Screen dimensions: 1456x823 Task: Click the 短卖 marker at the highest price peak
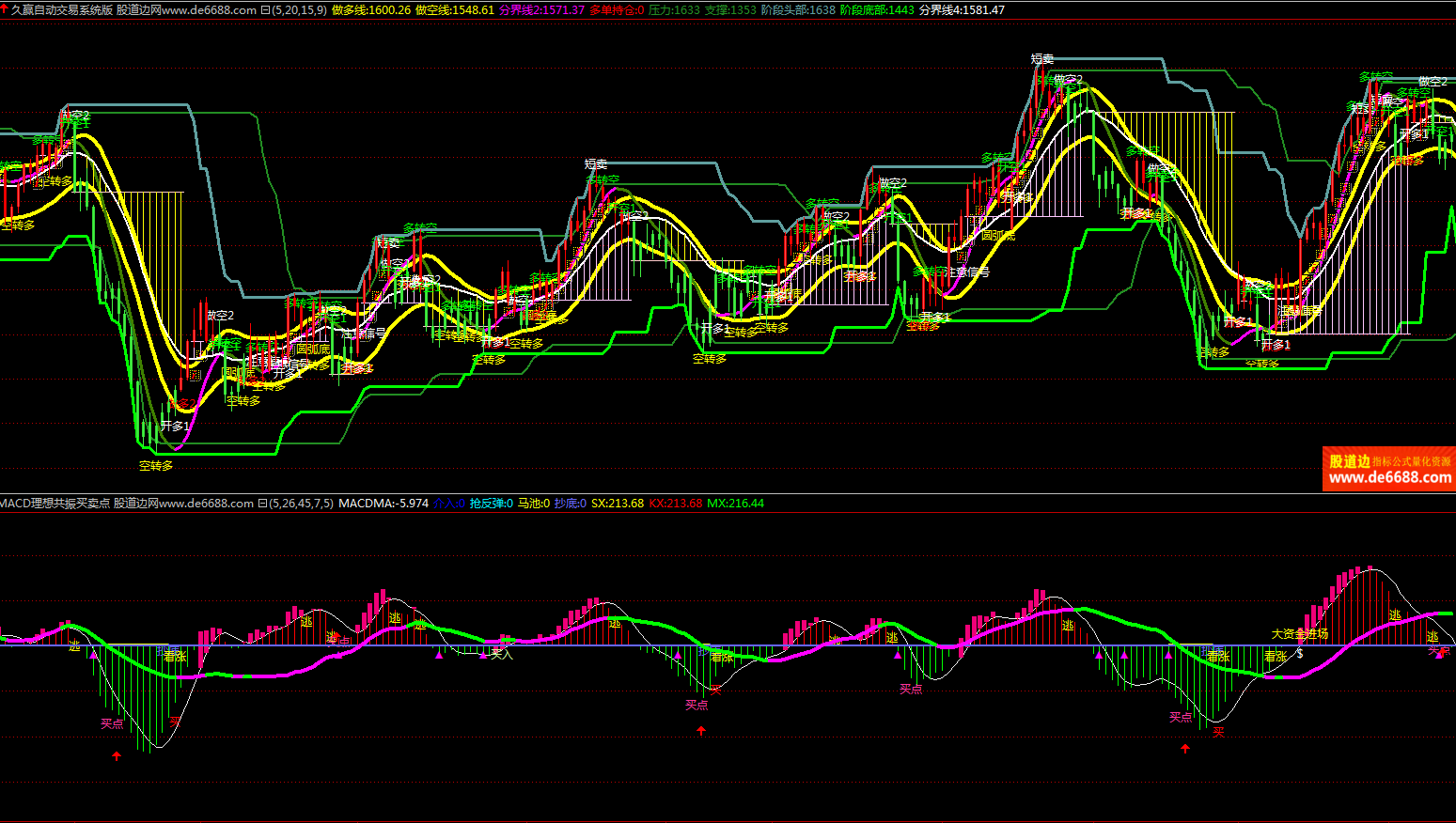(x=1041, y=59)
